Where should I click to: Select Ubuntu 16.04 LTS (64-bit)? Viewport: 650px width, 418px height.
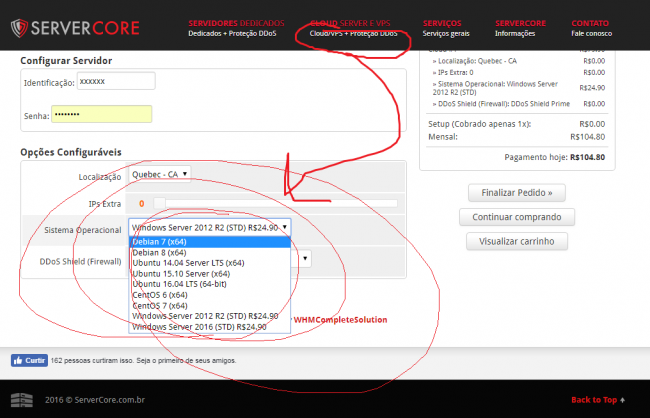point(210,284)
